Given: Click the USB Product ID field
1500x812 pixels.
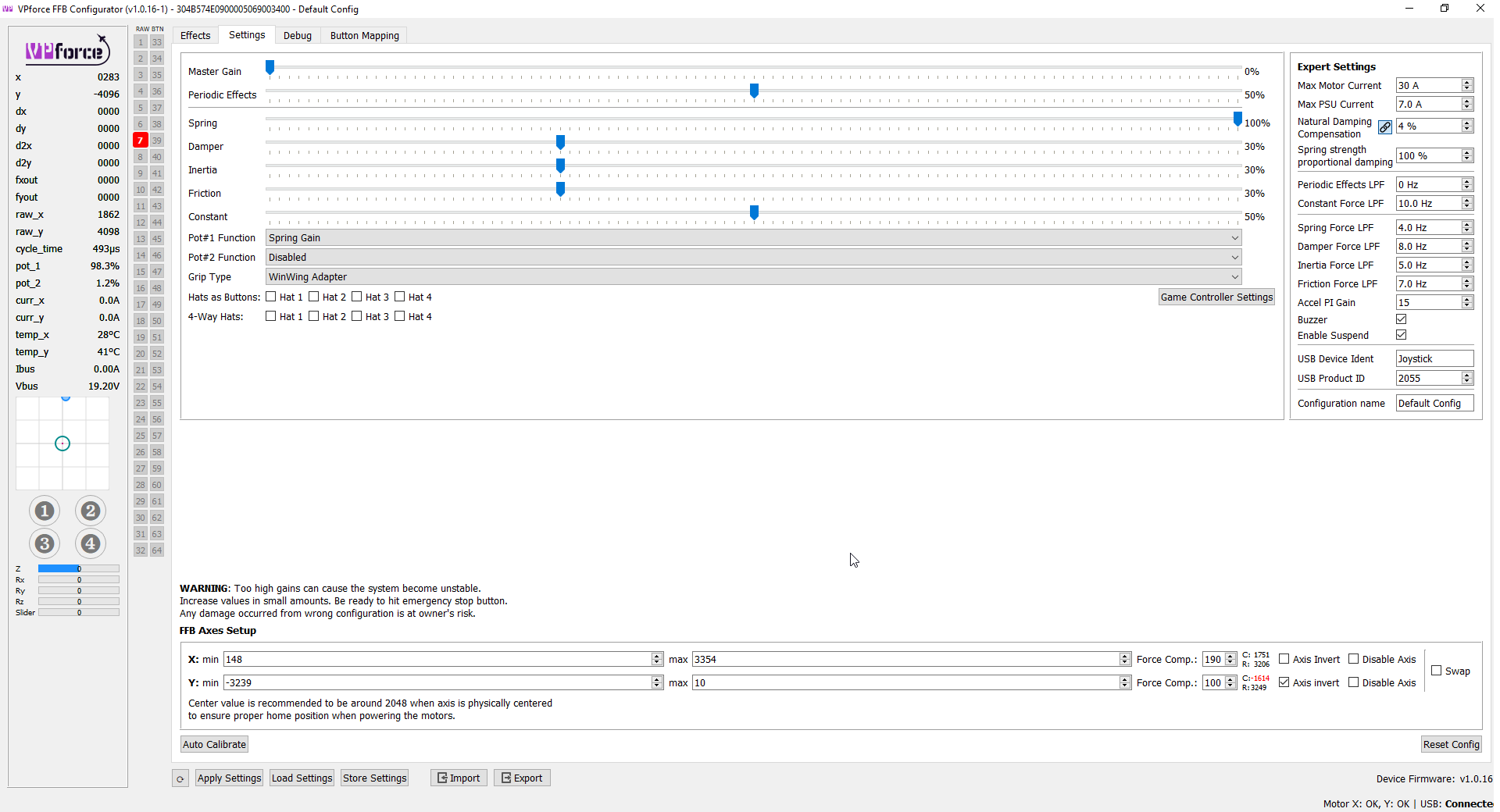Looking at the screenshot, I should point(1434,379).
